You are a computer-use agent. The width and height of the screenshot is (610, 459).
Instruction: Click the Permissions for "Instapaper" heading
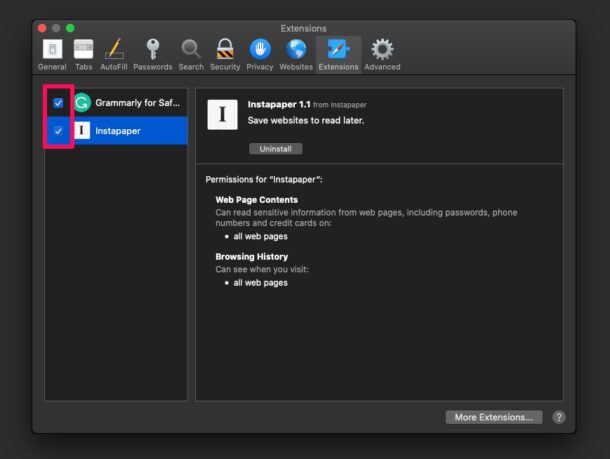[264, 179]
